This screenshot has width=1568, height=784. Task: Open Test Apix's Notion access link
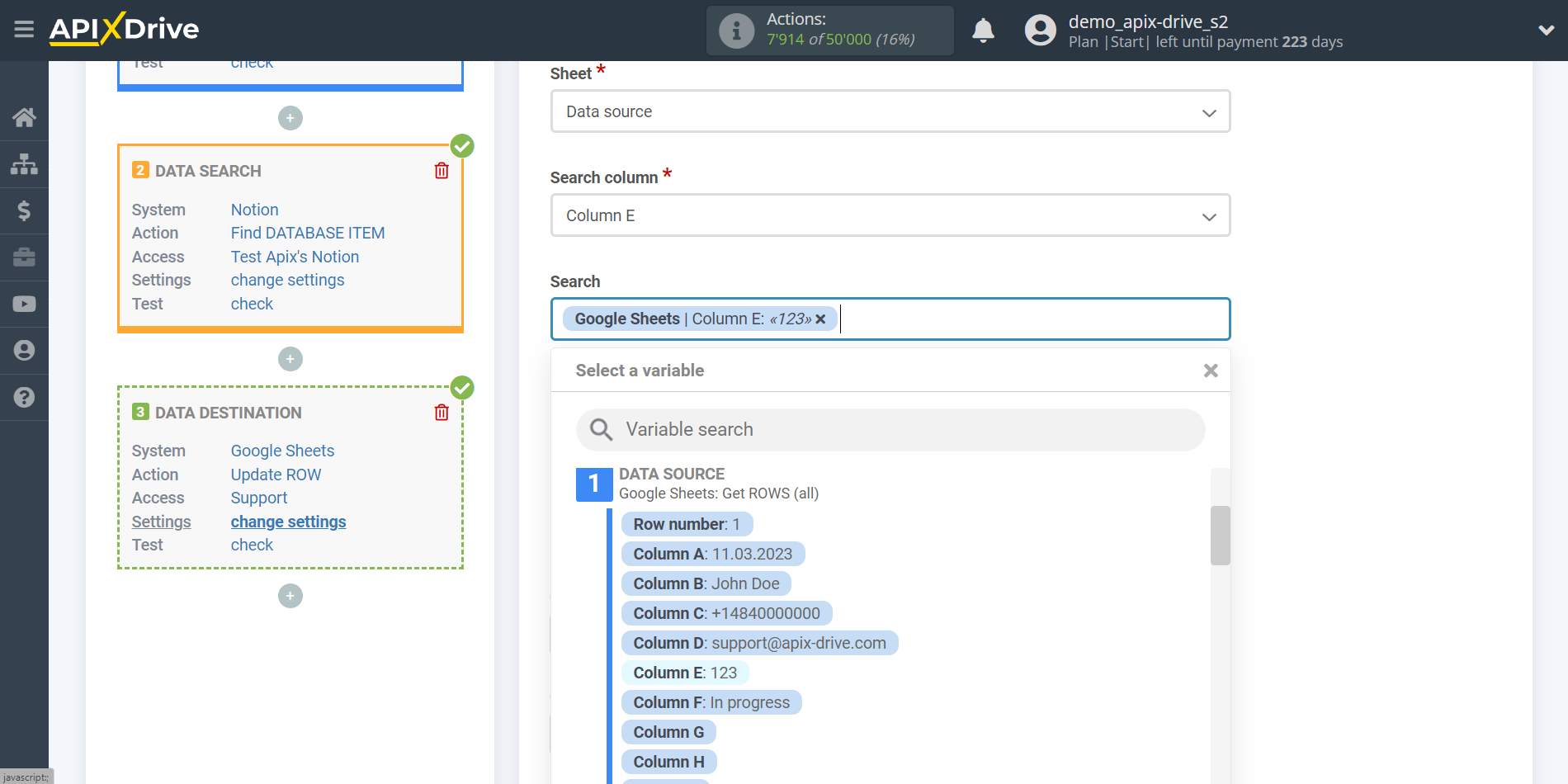pos(295,257)
